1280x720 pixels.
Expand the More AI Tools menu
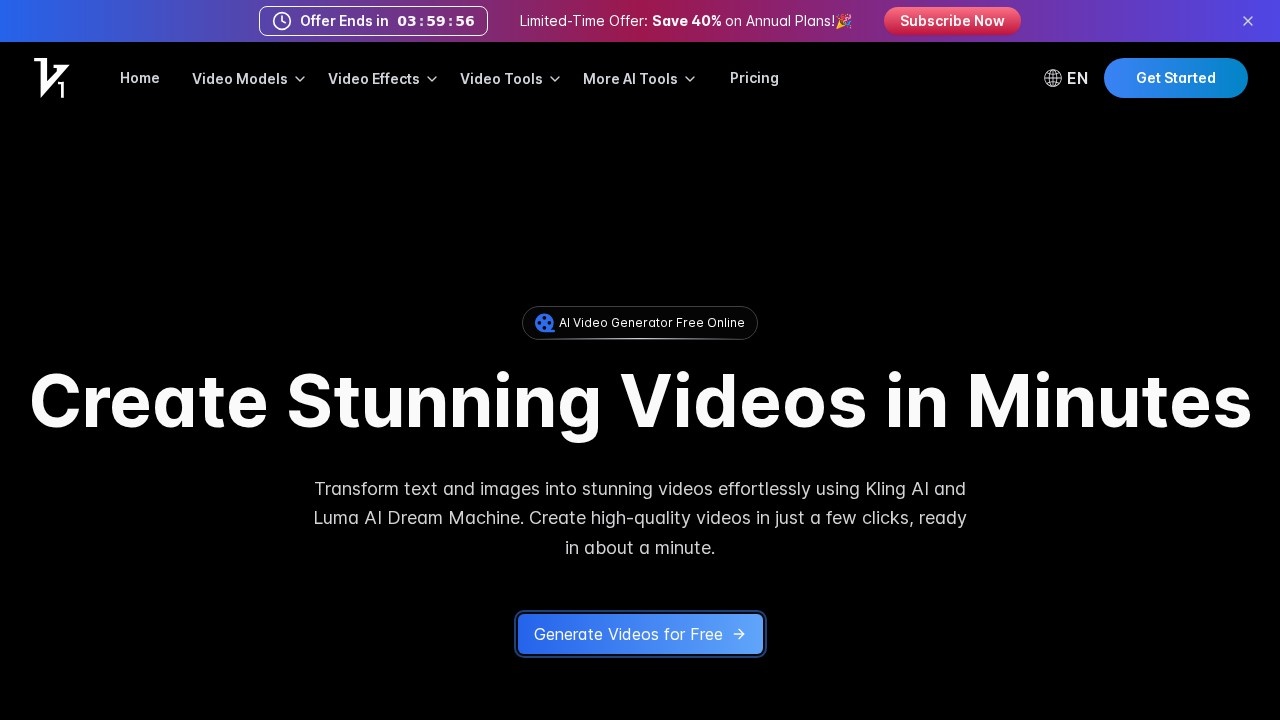pyautogui.click(x=630, y=78)
